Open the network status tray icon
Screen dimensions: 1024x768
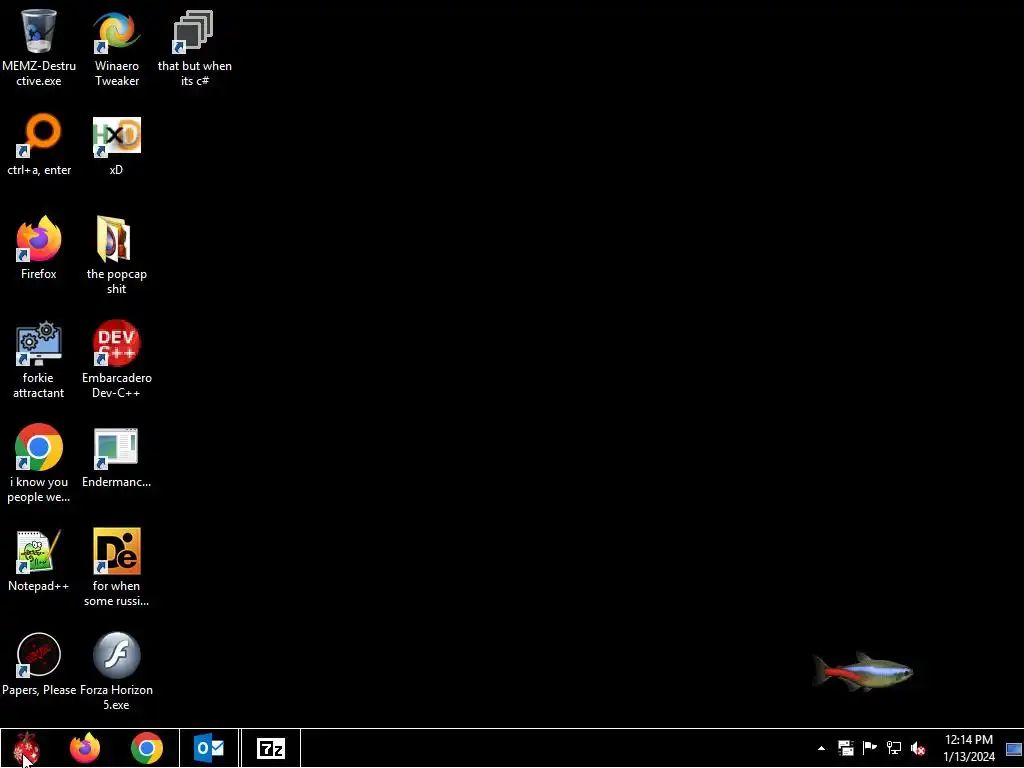(894, 748)
